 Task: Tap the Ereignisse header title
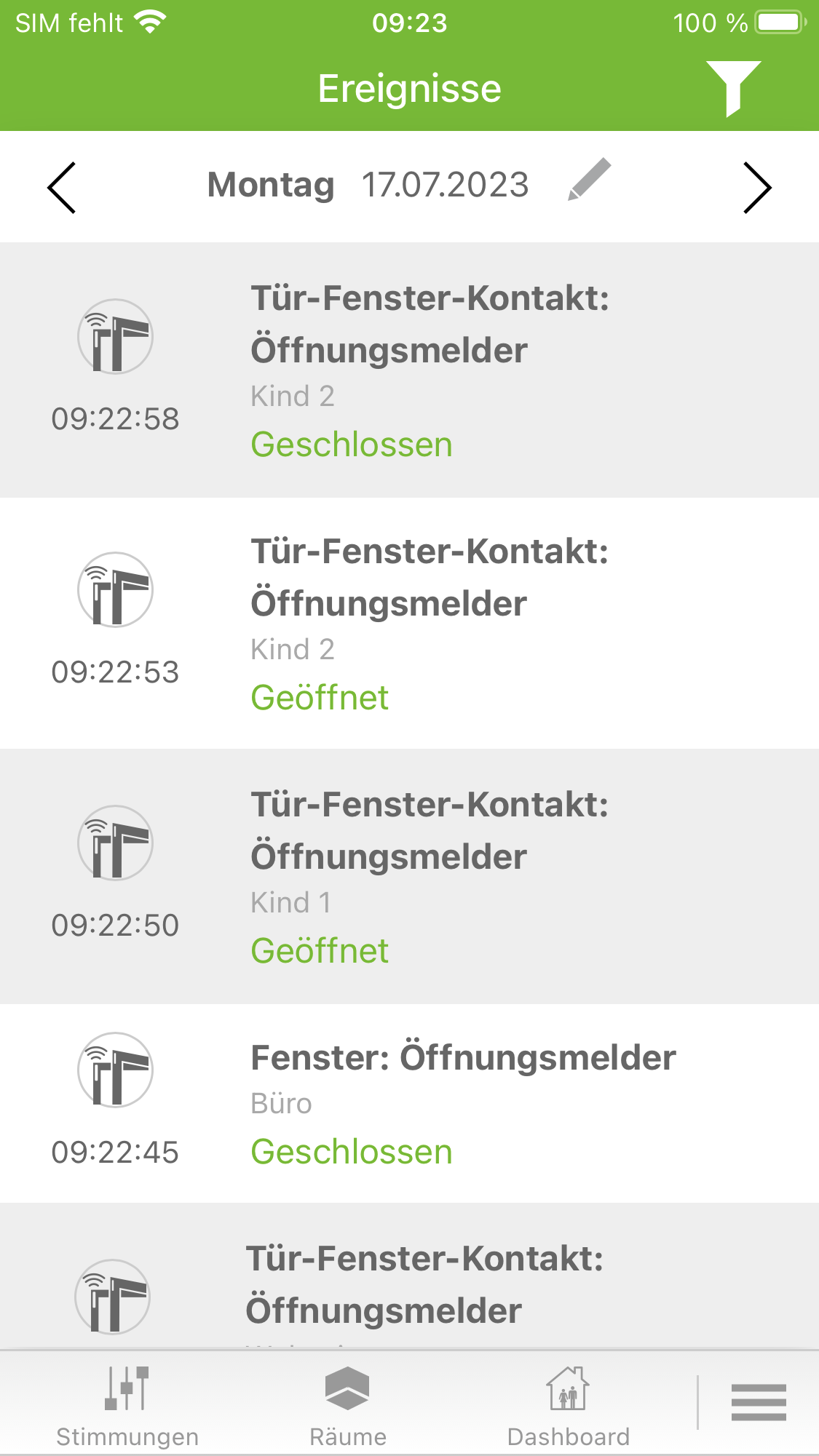click(409, 89)
